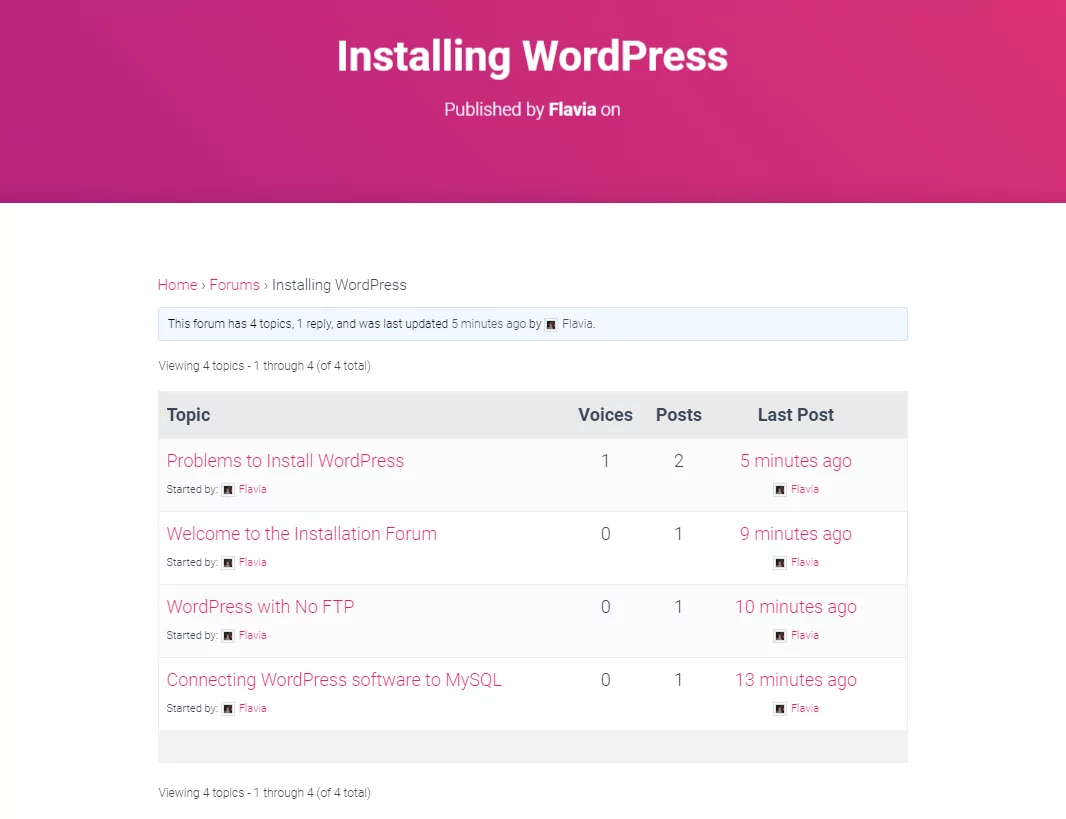Click starter name Flavia under Connecting WordPress software to MySQL
This screenshot has height=819, width=1066.
pos(252,708)
